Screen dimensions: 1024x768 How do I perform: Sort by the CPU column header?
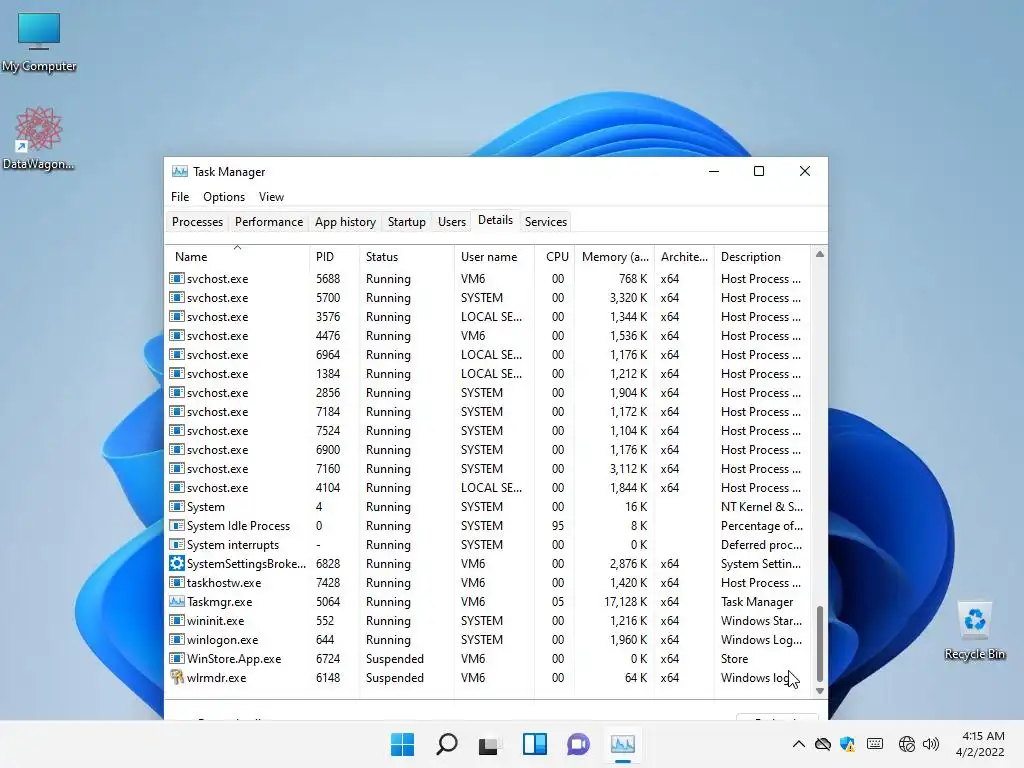[554, 257]
